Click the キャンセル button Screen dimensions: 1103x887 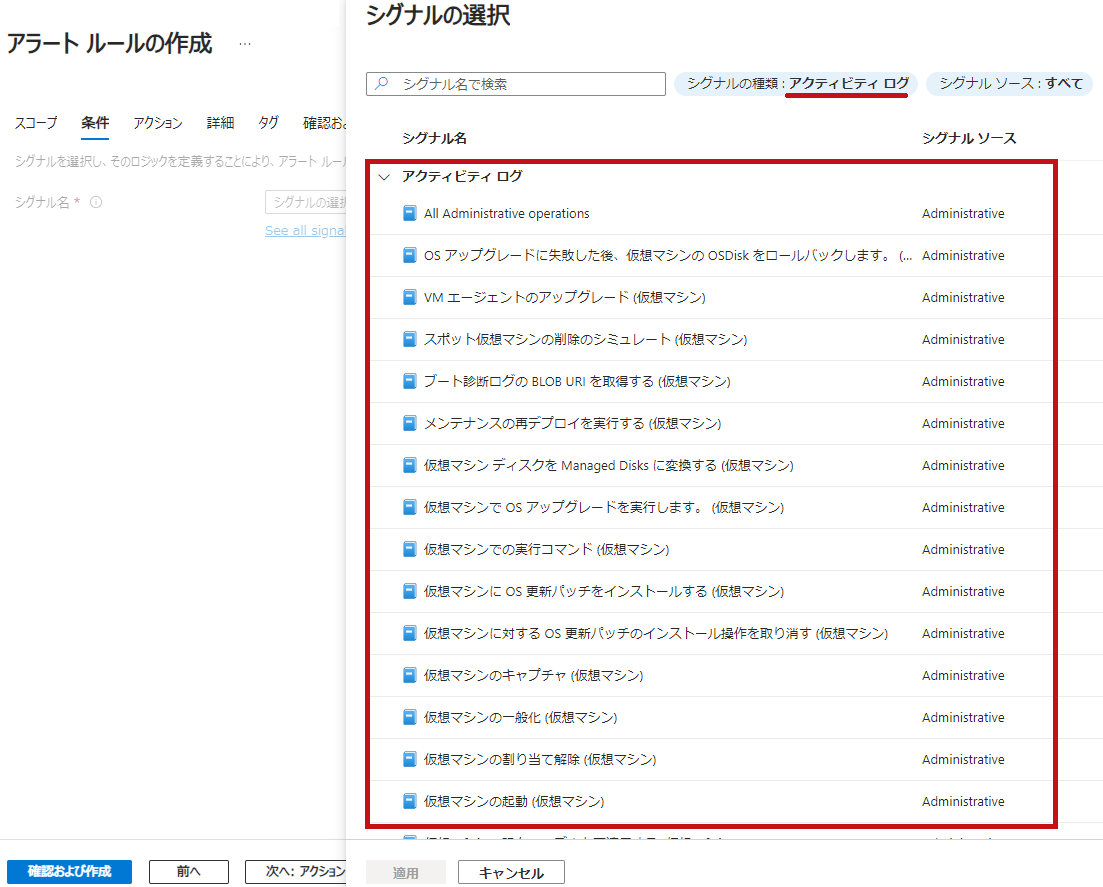(x=511, y=873)
